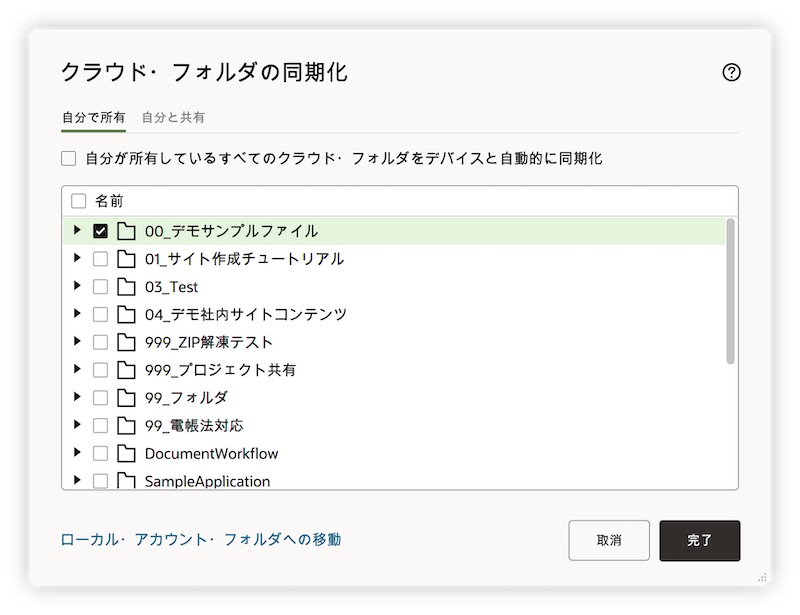The width and height of the screenshot is (800, 615).
Task: Select the 自分で所有 tab
Action: 94,117
